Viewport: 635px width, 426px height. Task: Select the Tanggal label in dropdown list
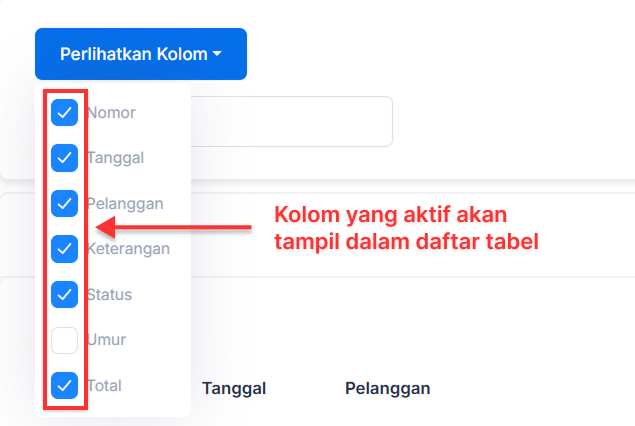click(115, 158)
